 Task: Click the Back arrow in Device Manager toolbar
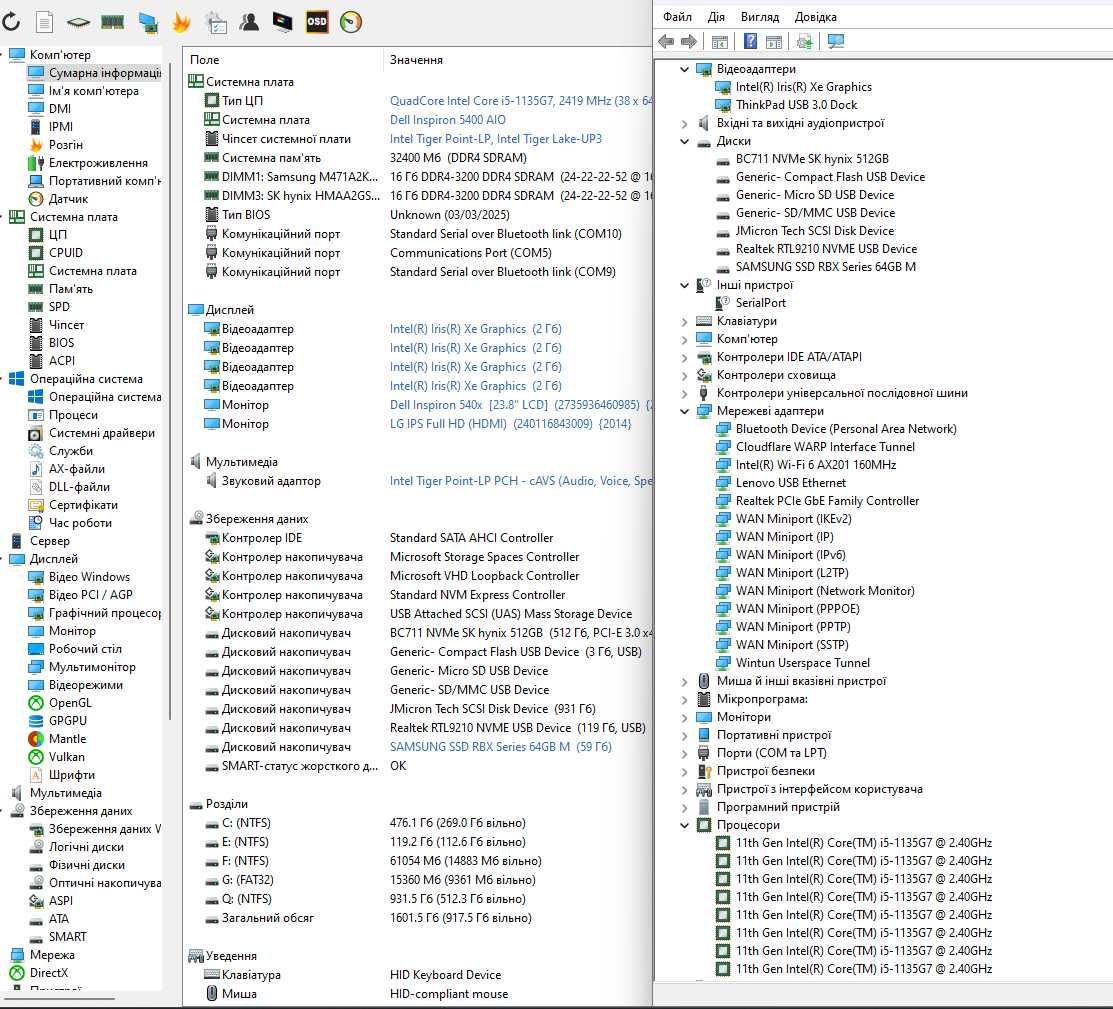tap(666, 41)
